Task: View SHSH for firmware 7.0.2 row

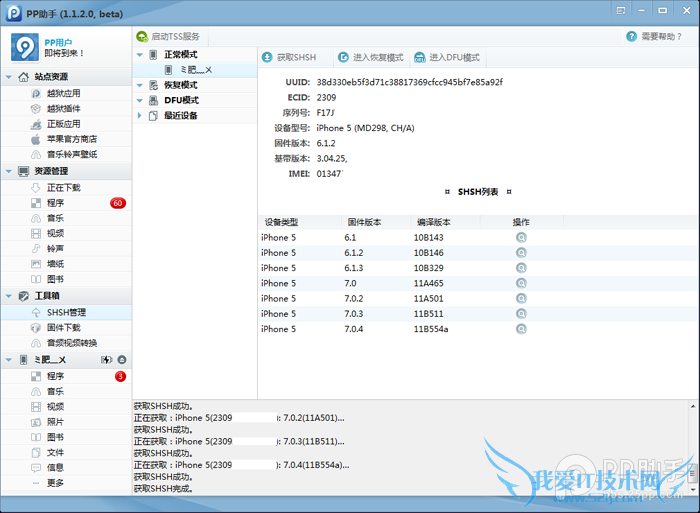Action: [521, 298]
